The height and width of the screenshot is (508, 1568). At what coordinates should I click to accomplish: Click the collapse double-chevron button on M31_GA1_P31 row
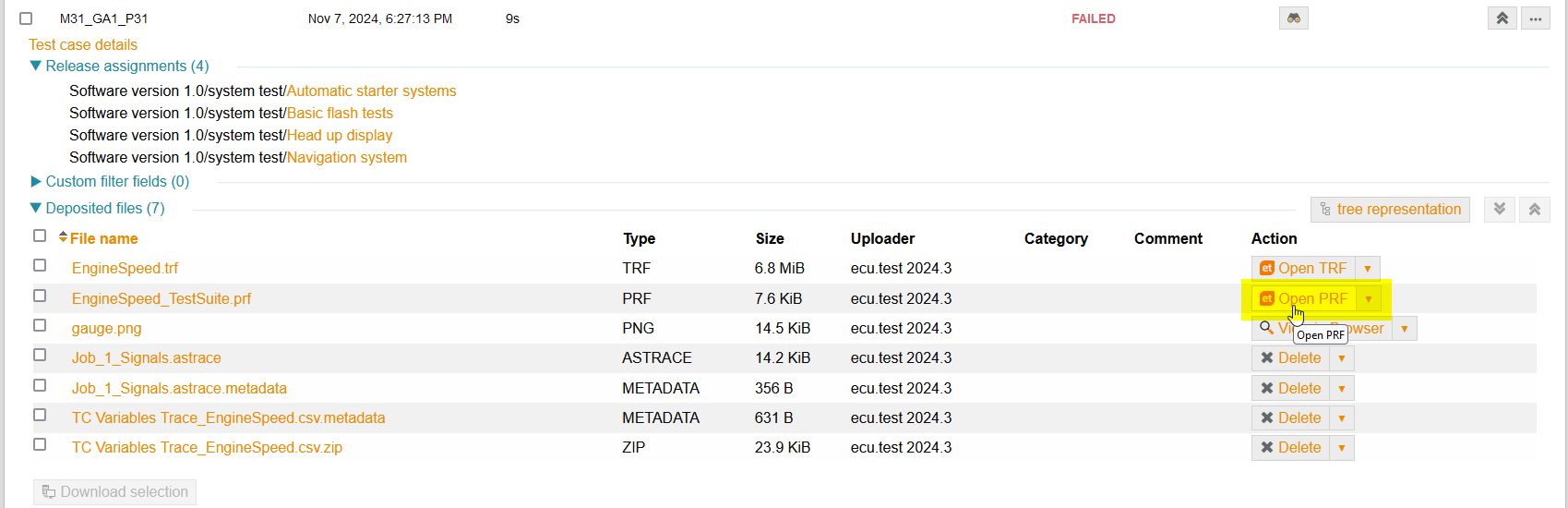(1502, 18)
